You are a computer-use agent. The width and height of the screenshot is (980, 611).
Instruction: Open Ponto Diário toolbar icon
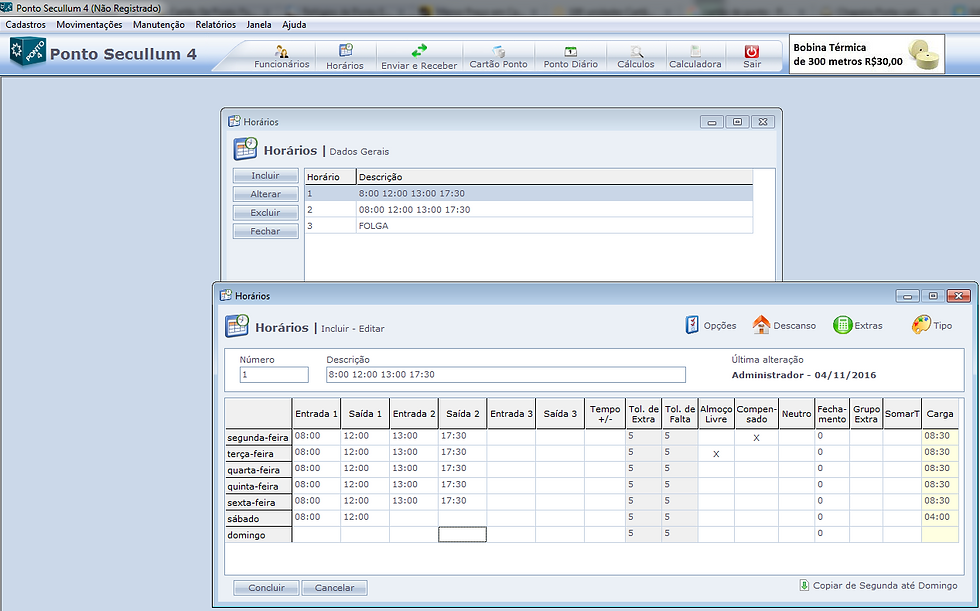[571, 56]
